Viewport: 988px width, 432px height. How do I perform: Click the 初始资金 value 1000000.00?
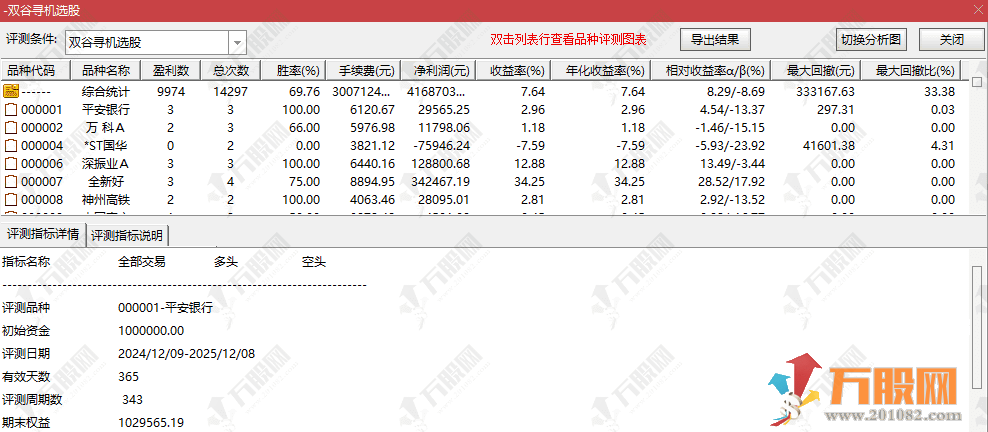pyautogui.click(x=151, y=331)
